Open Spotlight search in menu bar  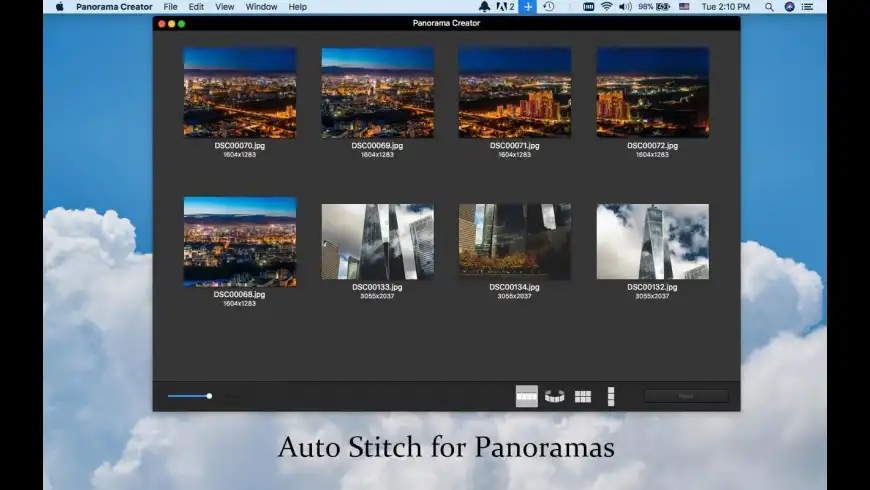click(x=769, y=7)
